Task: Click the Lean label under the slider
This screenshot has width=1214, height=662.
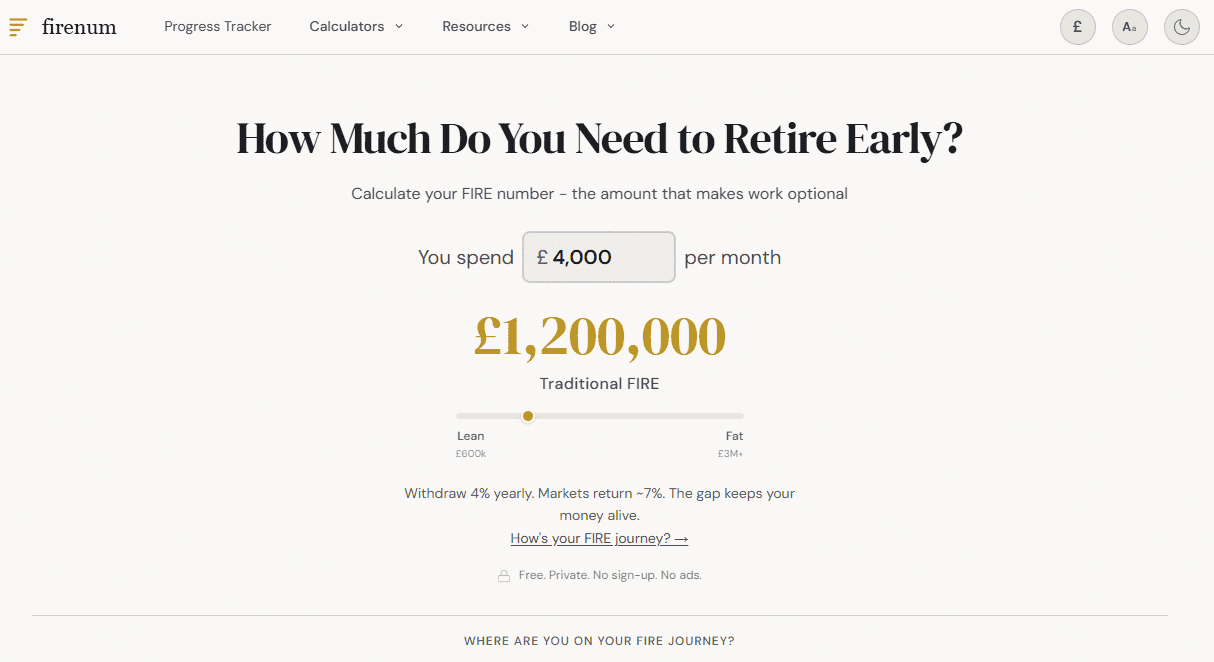Action: point(470,436)
